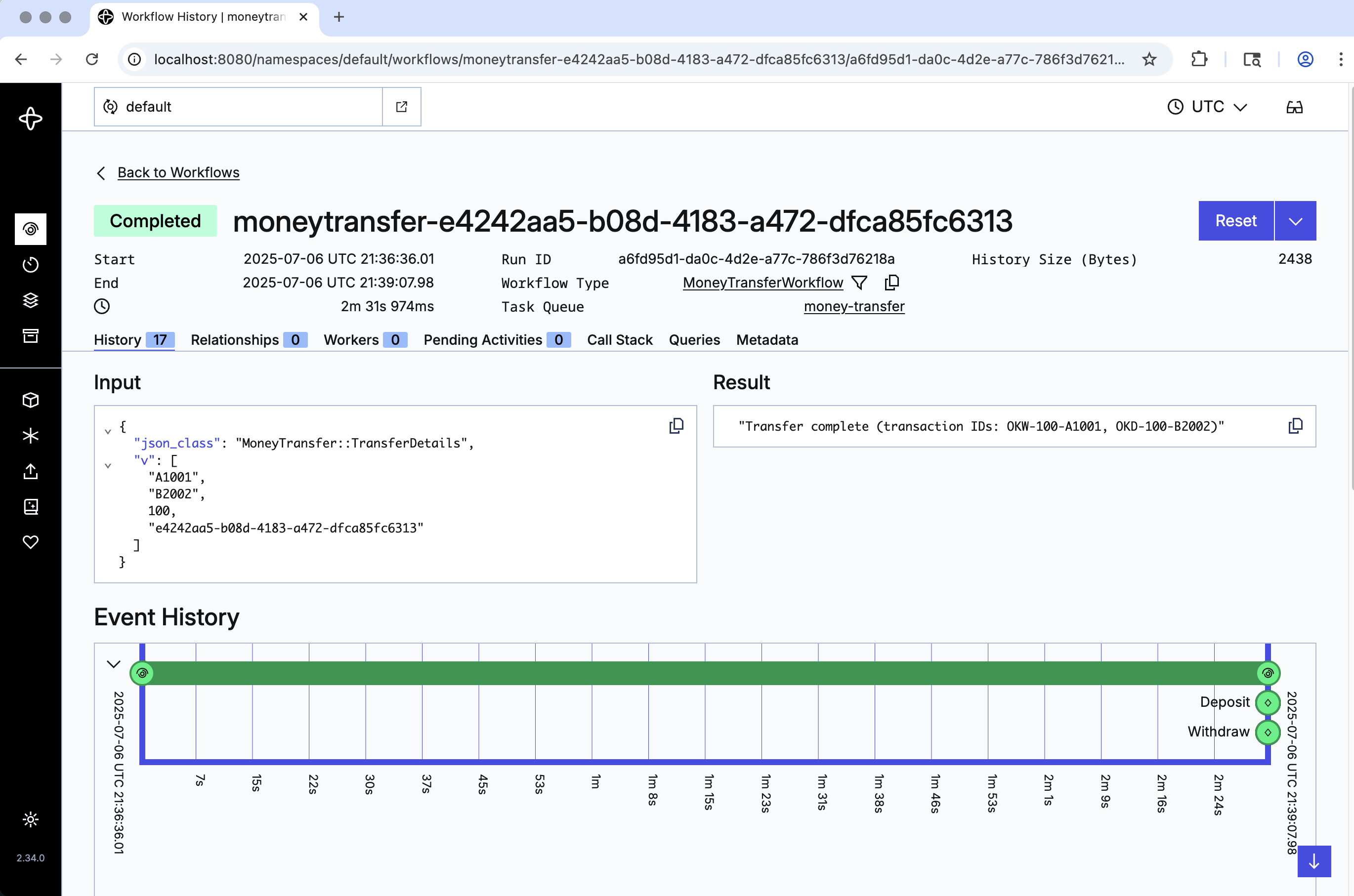Open the Workflows section in the sidebar
The width and height of the screenshot is (1354, 896).
point(30,229)
